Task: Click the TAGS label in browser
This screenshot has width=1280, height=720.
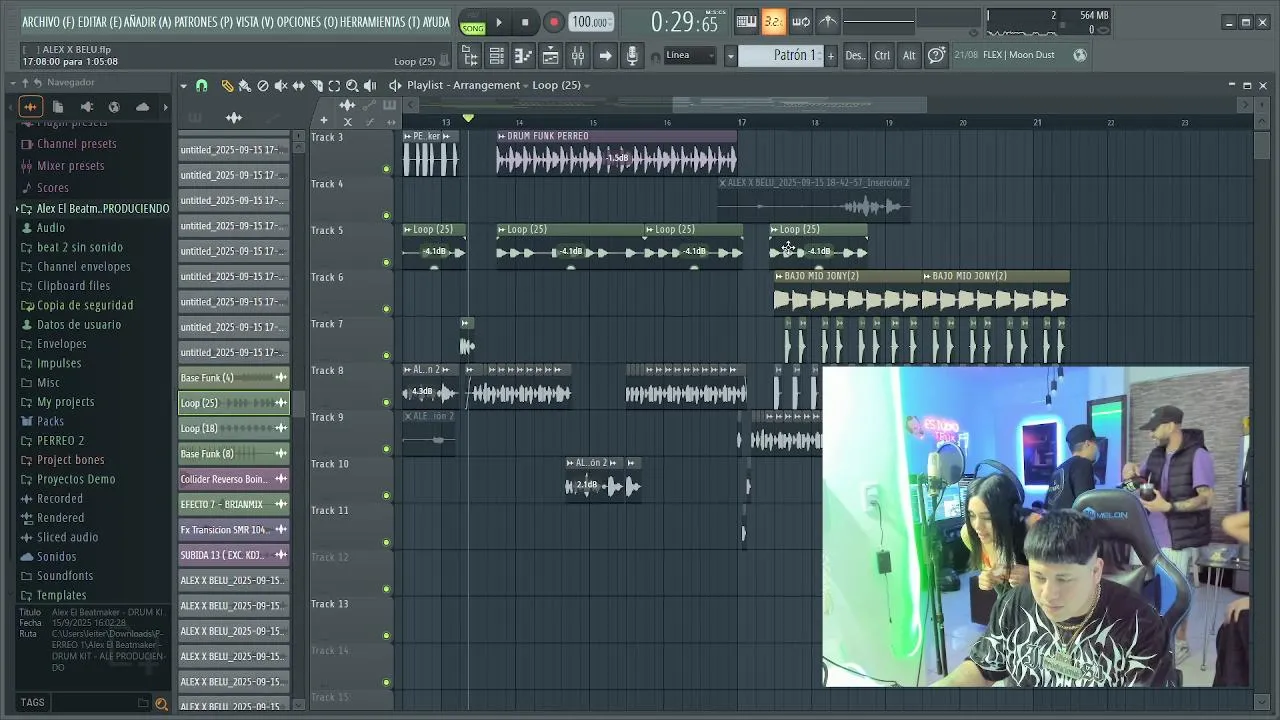Action: [32, 703]
